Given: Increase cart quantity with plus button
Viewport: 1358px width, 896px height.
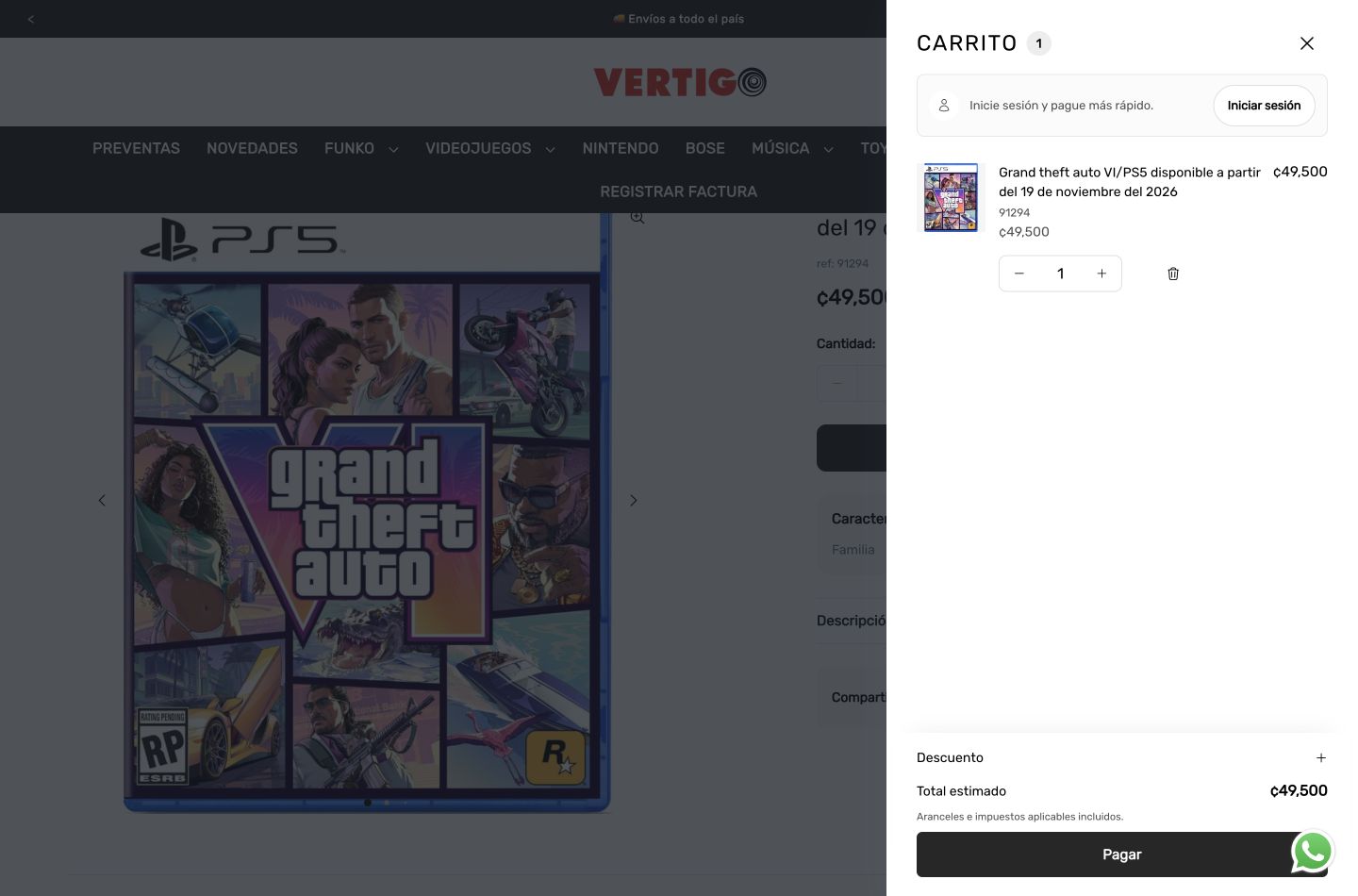Looking at the screenshot, I should tap(1101, 274).
